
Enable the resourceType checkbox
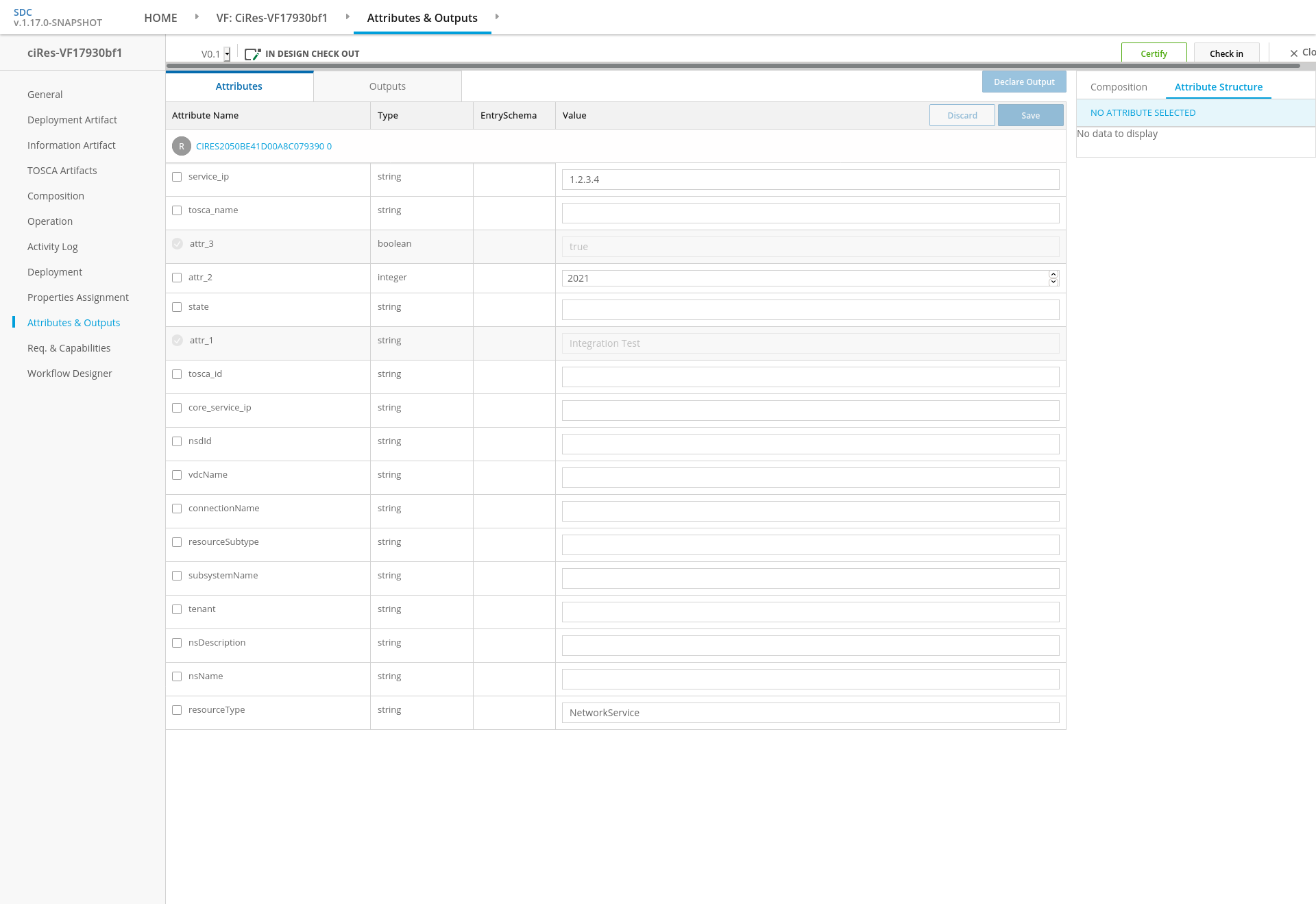coord(177,710)
